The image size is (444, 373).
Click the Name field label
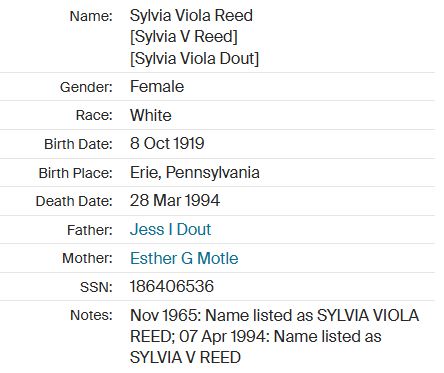(x=91, y=16)
